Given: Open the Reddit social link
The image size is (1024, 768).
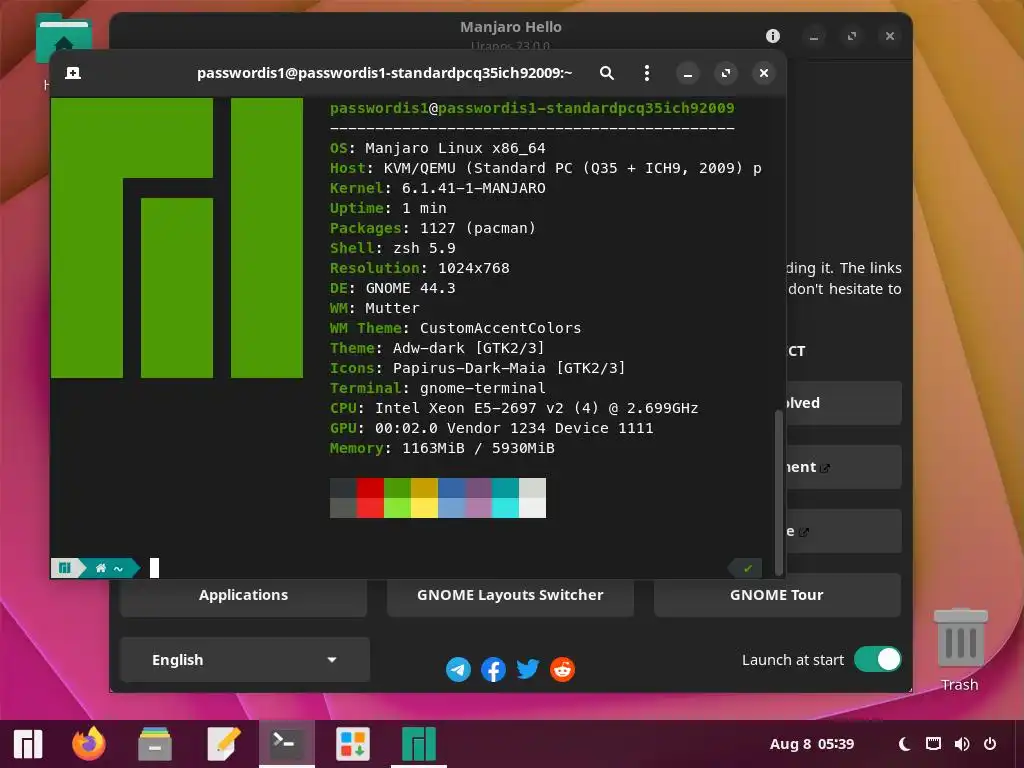Looking at the screenshot, I should point(562,669).
